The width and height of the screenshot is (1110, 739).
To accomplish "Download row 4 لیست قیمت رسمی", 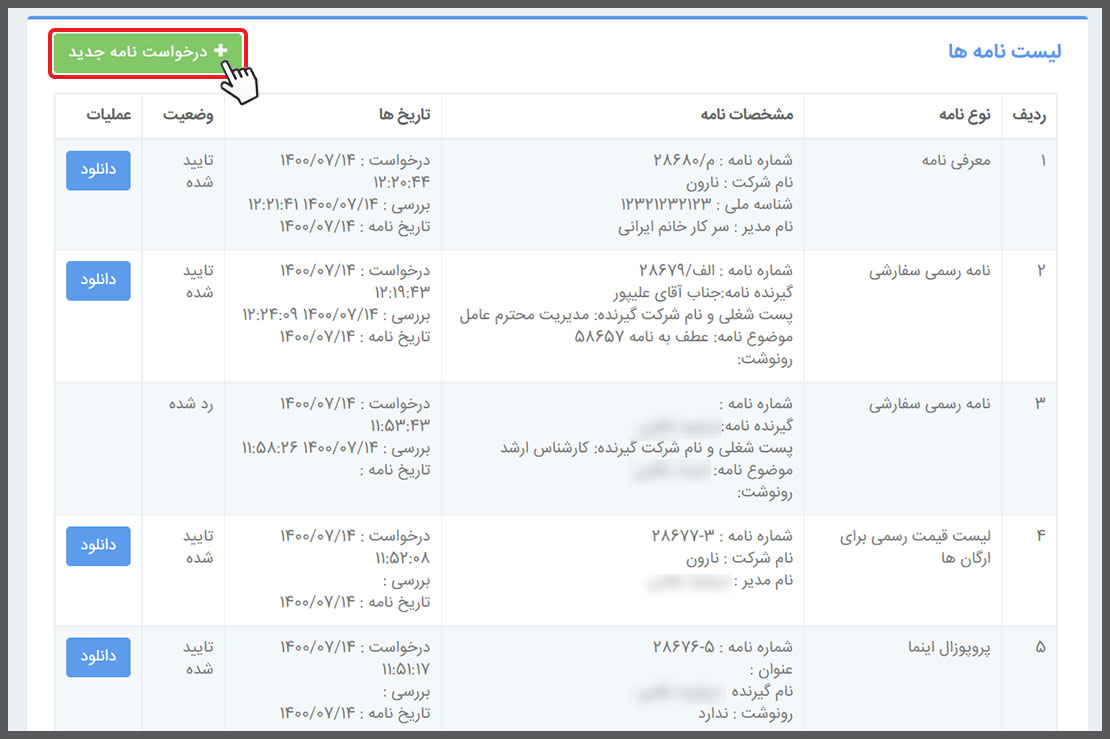I will (98, 546).
